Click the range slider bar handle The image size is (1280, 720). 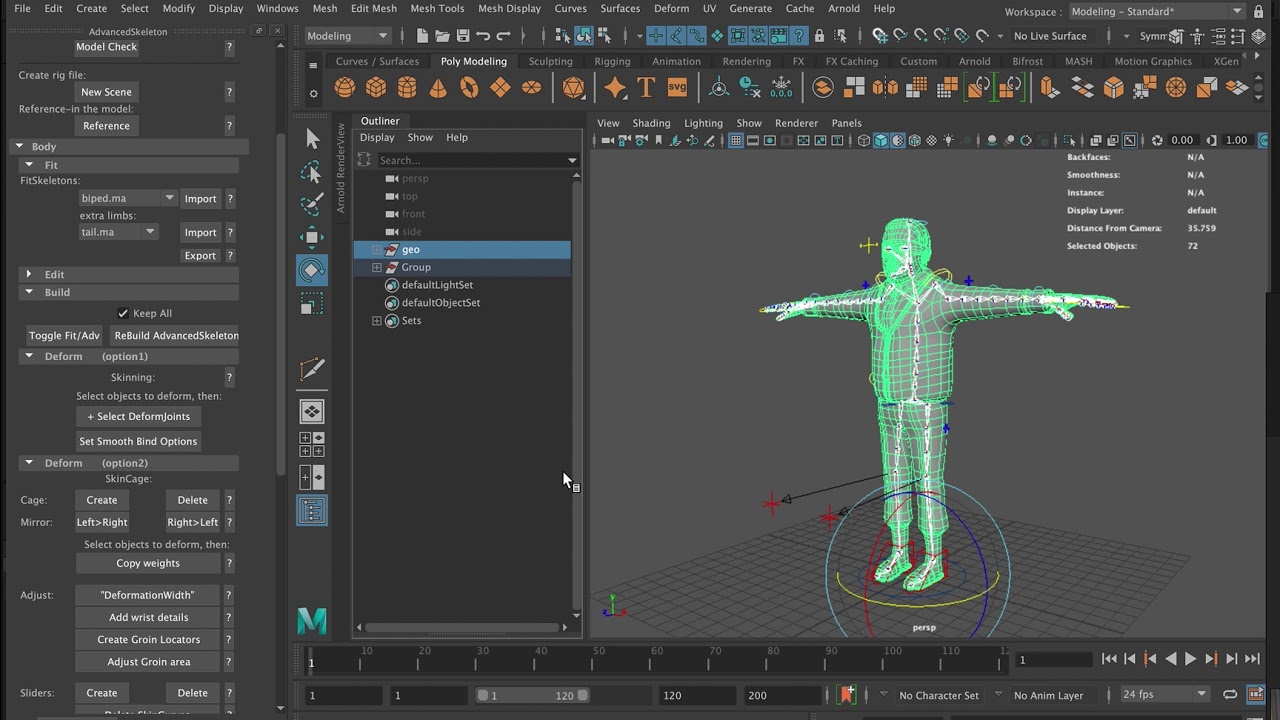(532, 696)
